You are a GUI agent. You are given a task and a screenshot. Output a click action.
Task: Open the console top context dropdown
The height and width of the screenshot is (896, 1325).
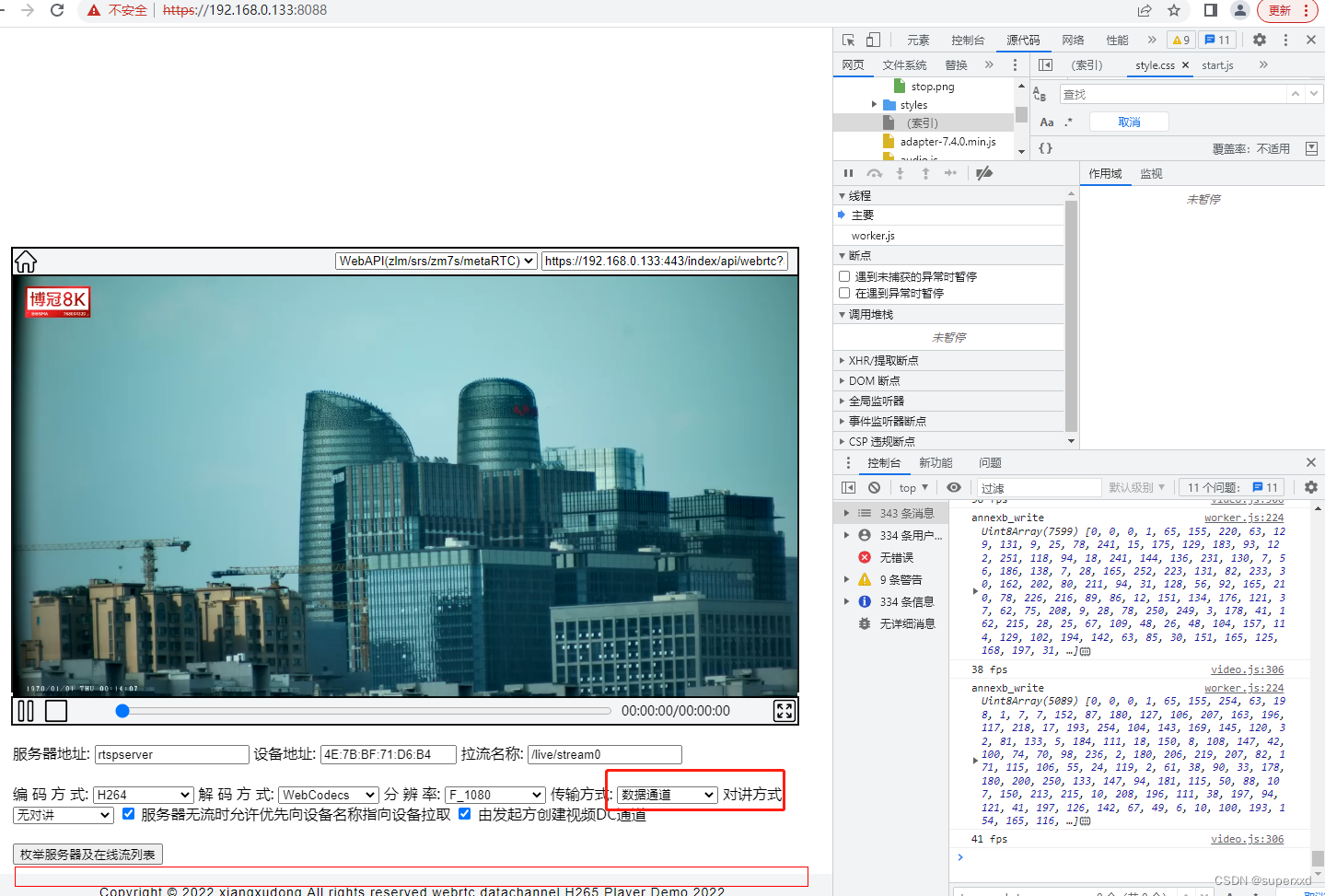click(913, 487)
